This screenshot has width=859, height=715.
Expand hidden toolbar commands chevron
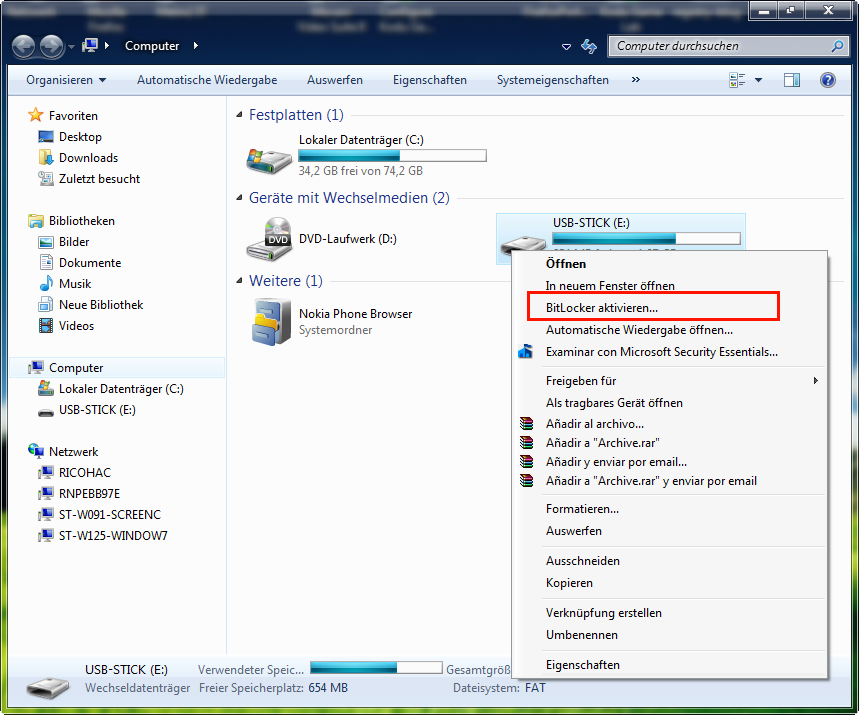click(x=635, y=80)
